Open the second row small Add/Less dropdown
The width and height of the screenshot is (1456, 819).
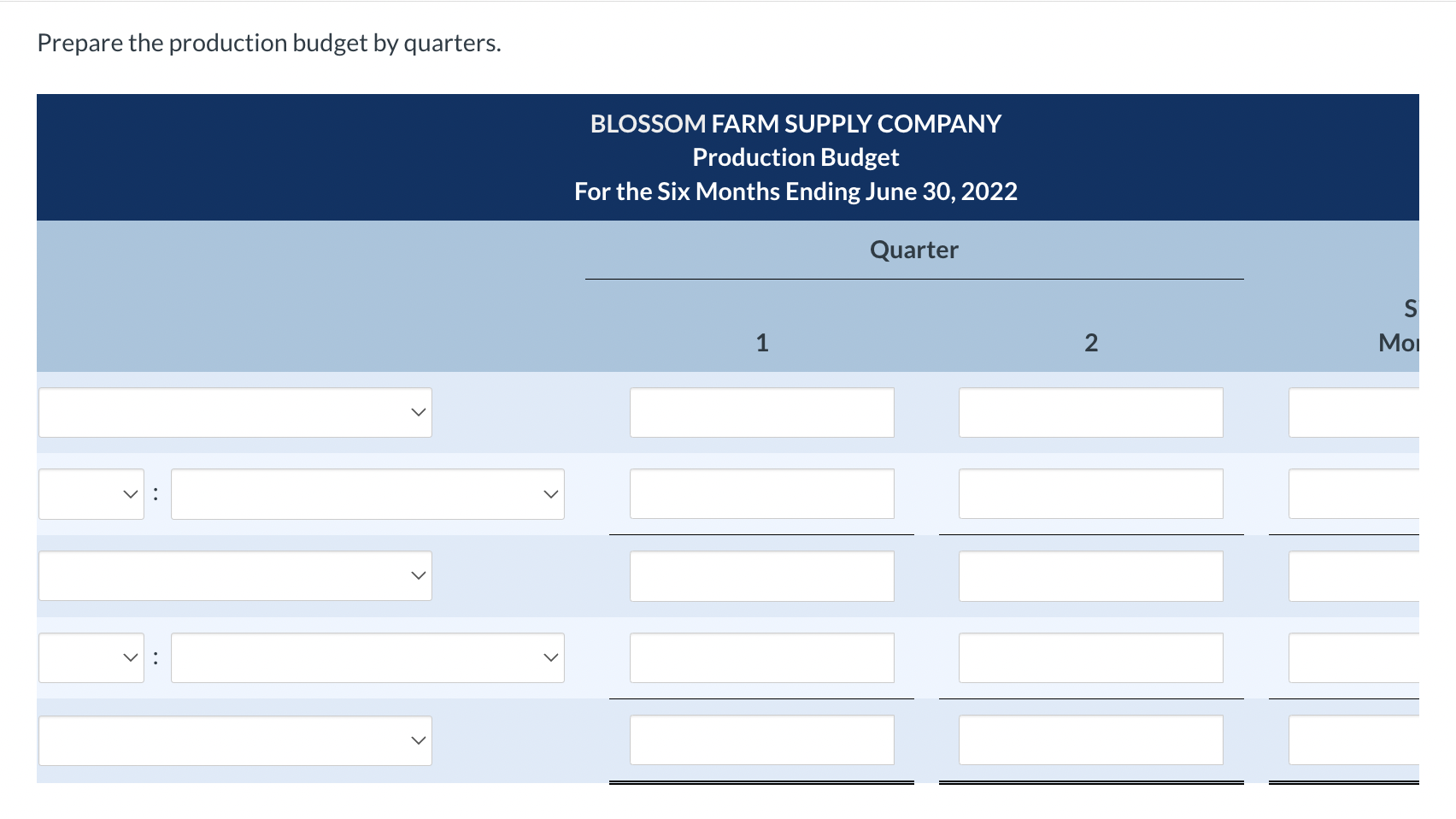[91, 494]
